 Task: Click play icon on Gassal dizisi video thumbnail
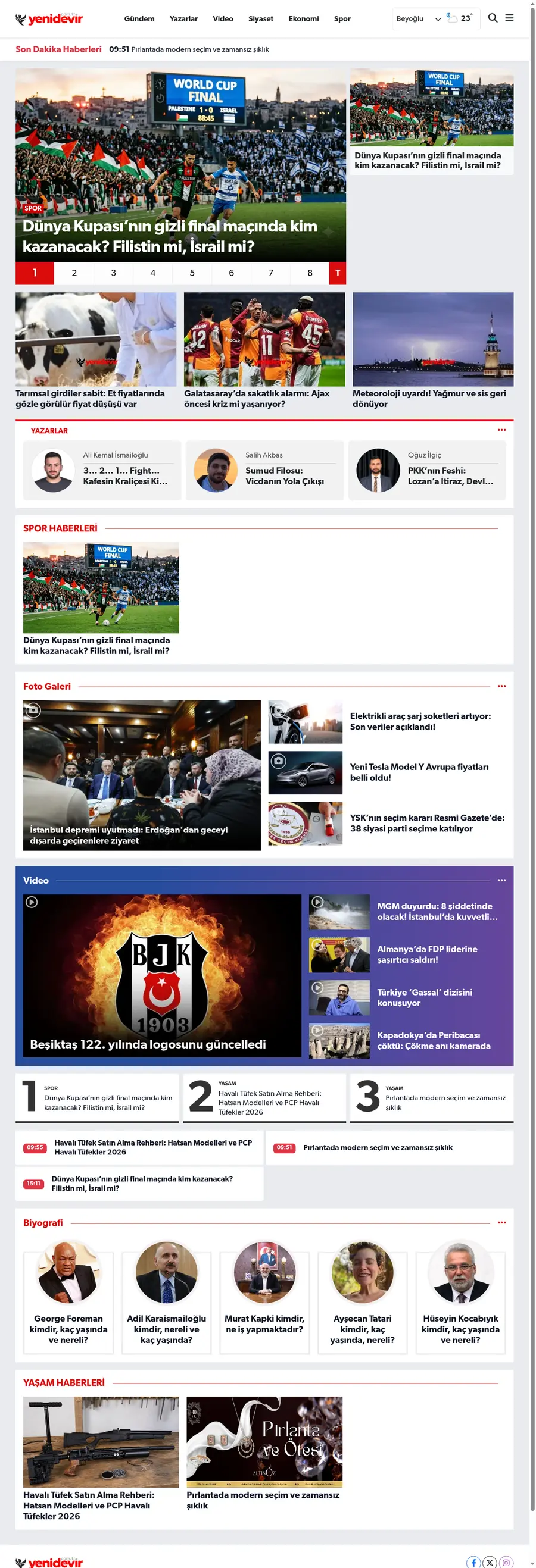click(x=317, y=988)
